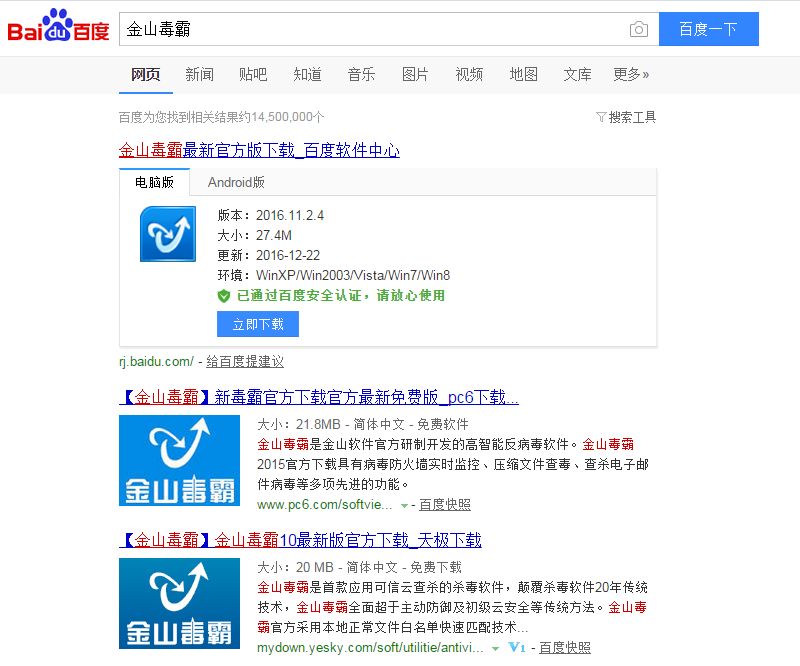This screenshot has height=666, width=800.
Task: Click the version text 2016.11.2.4
Action: [290, 215]
